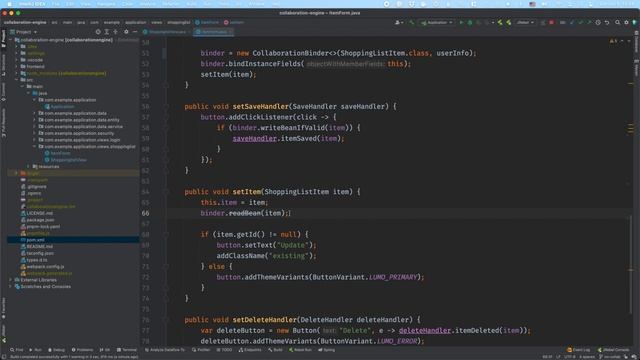Click the ItemForm breadcrumb

[x=207, y=22]
